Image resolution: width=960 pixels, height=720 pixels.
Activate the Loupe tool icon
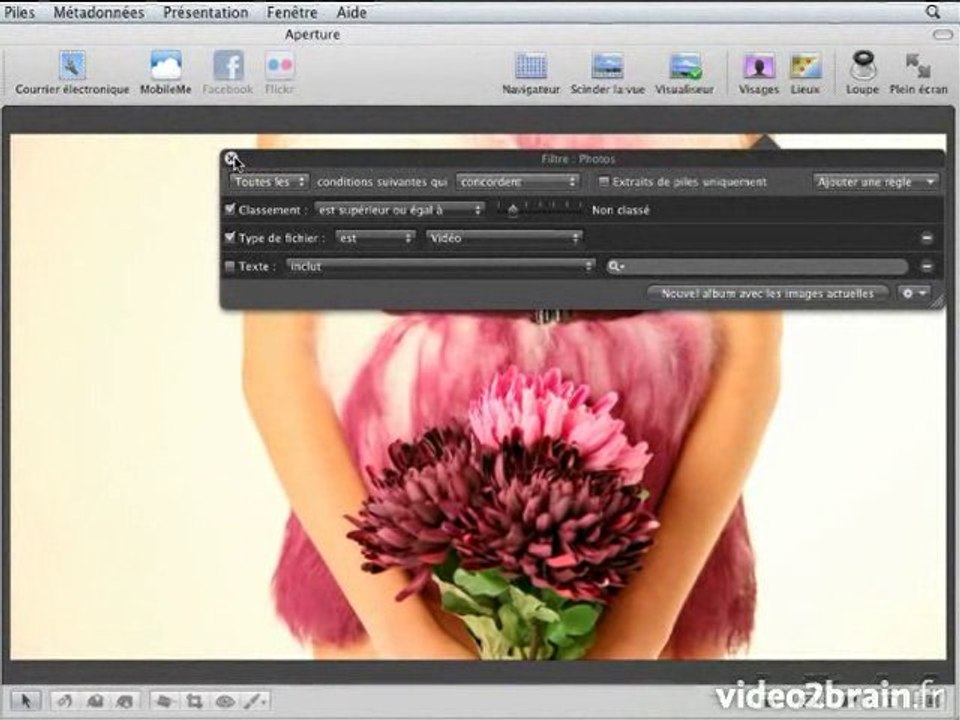coord(862,66)
